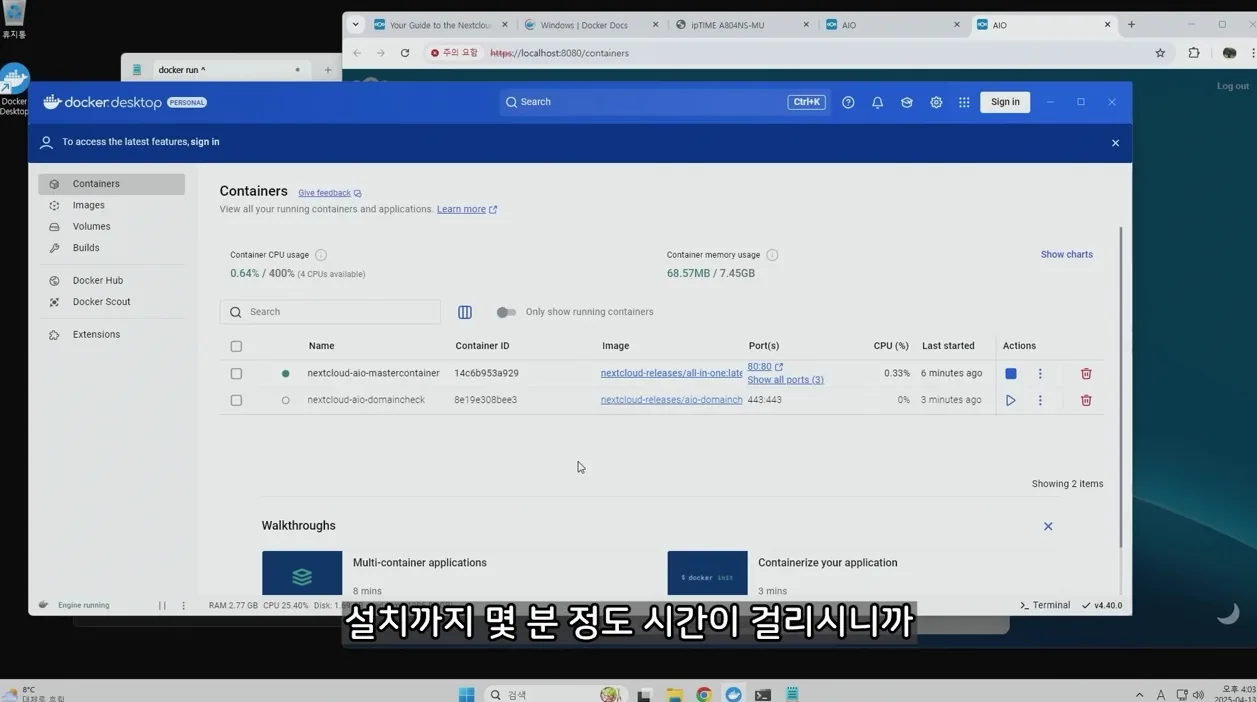Pause the Docker engine from status bar
Viewport: 1257px width, 702px height.
pyautogui.click(x=162, y=605)
